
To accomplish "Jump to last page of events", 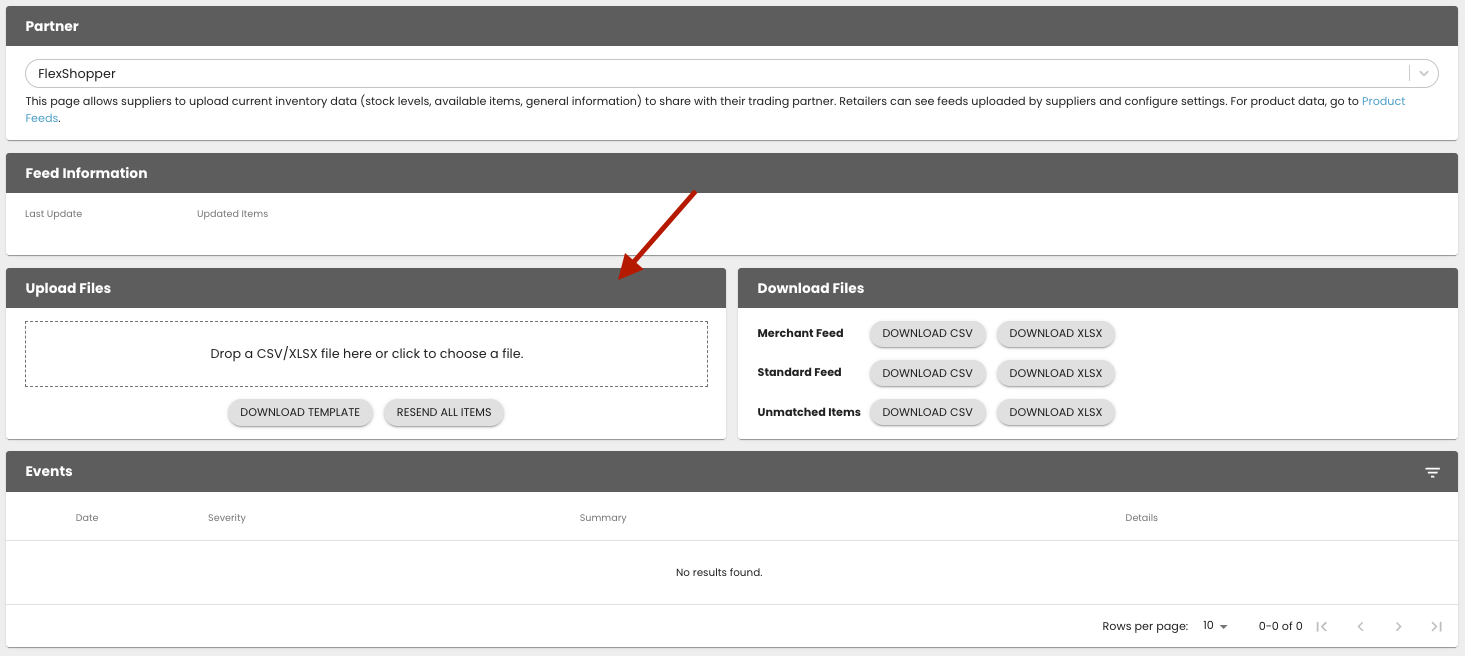I will (1436, 626).
